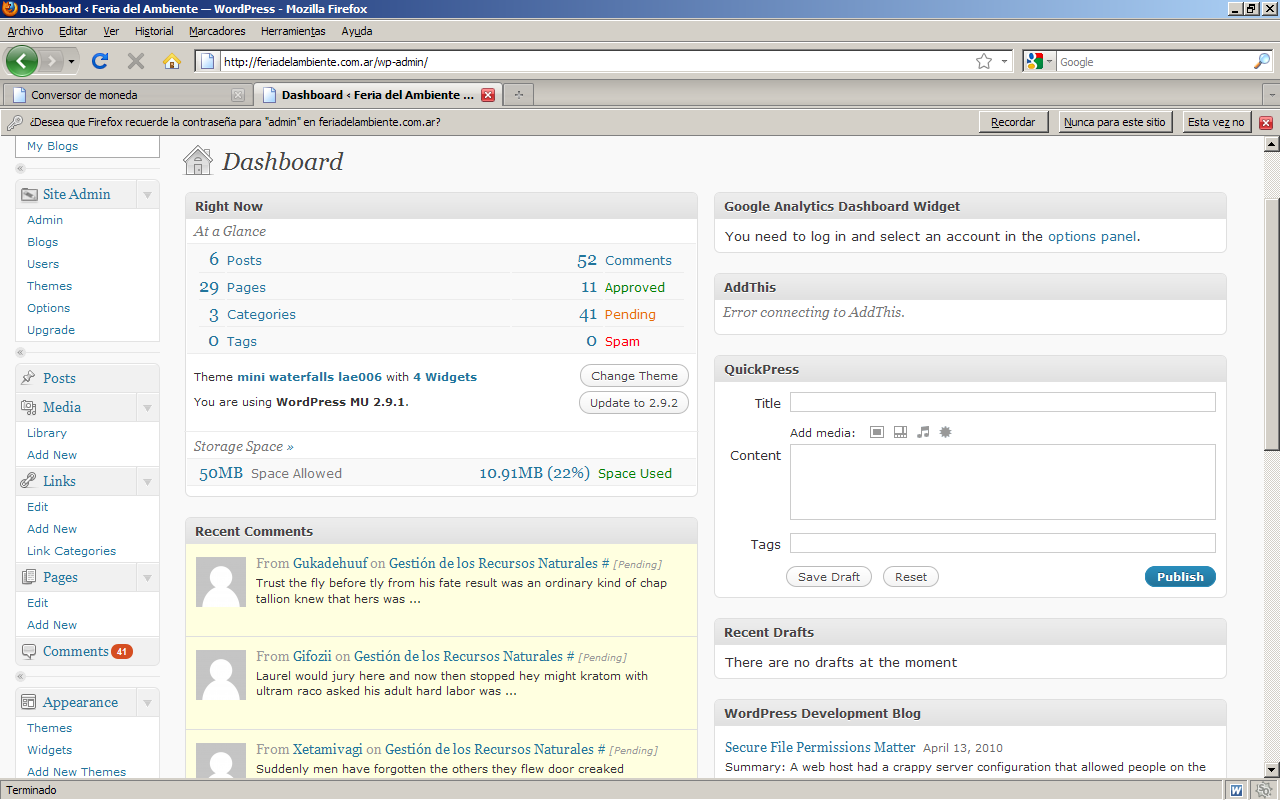The width and height of the screenshot is (1280, 800).
Task: Click the Comments speech bubble icon
Action: click(x=28, y=651)
